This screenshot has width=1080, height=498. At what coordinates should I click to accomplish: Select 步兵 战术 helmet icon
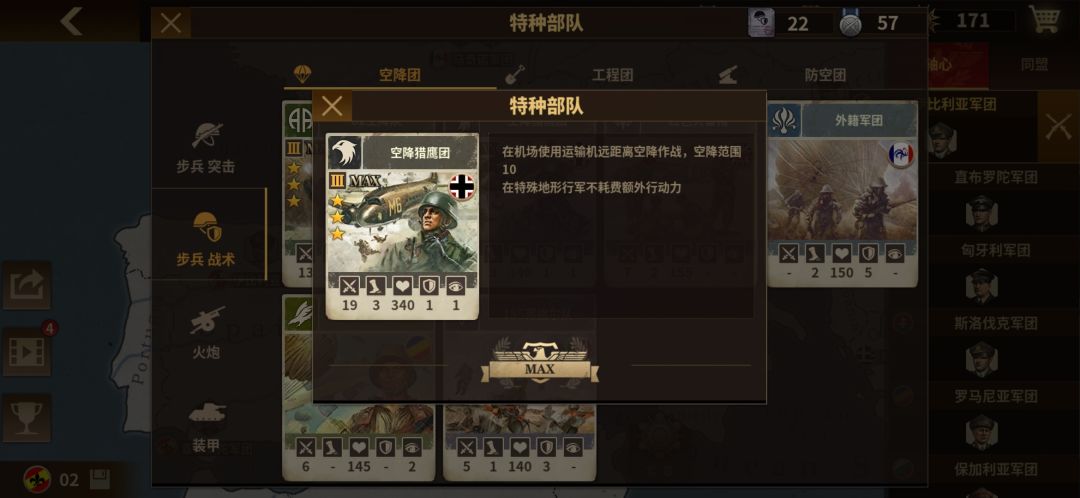(207, 227)
